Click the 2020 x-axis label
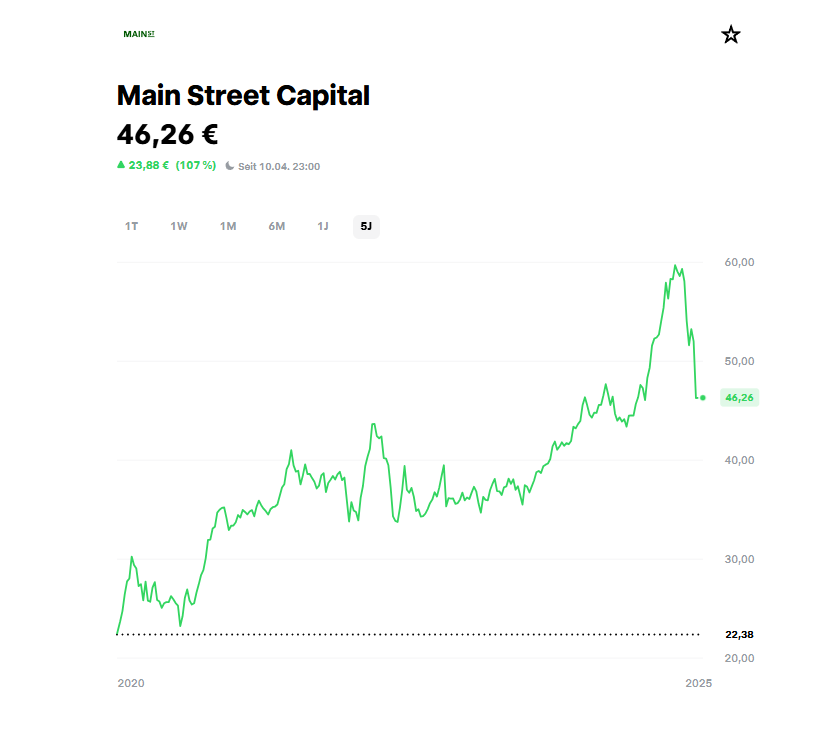 click(131, 684)
